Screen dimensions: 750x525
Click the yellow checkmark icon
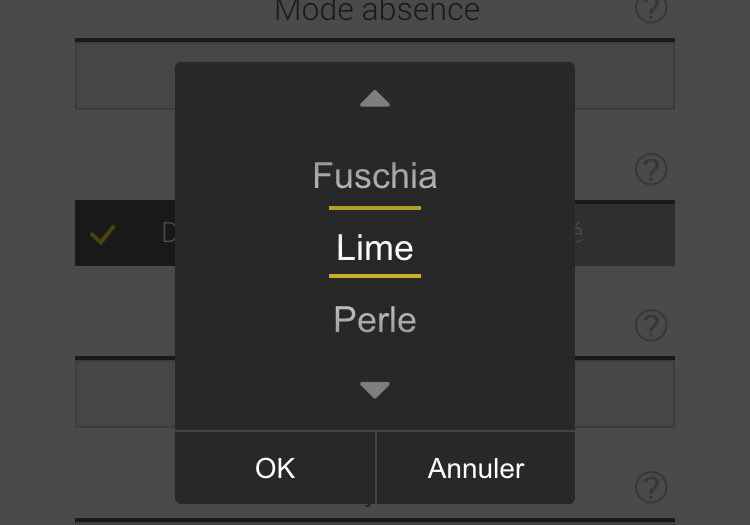coord(102,235)
